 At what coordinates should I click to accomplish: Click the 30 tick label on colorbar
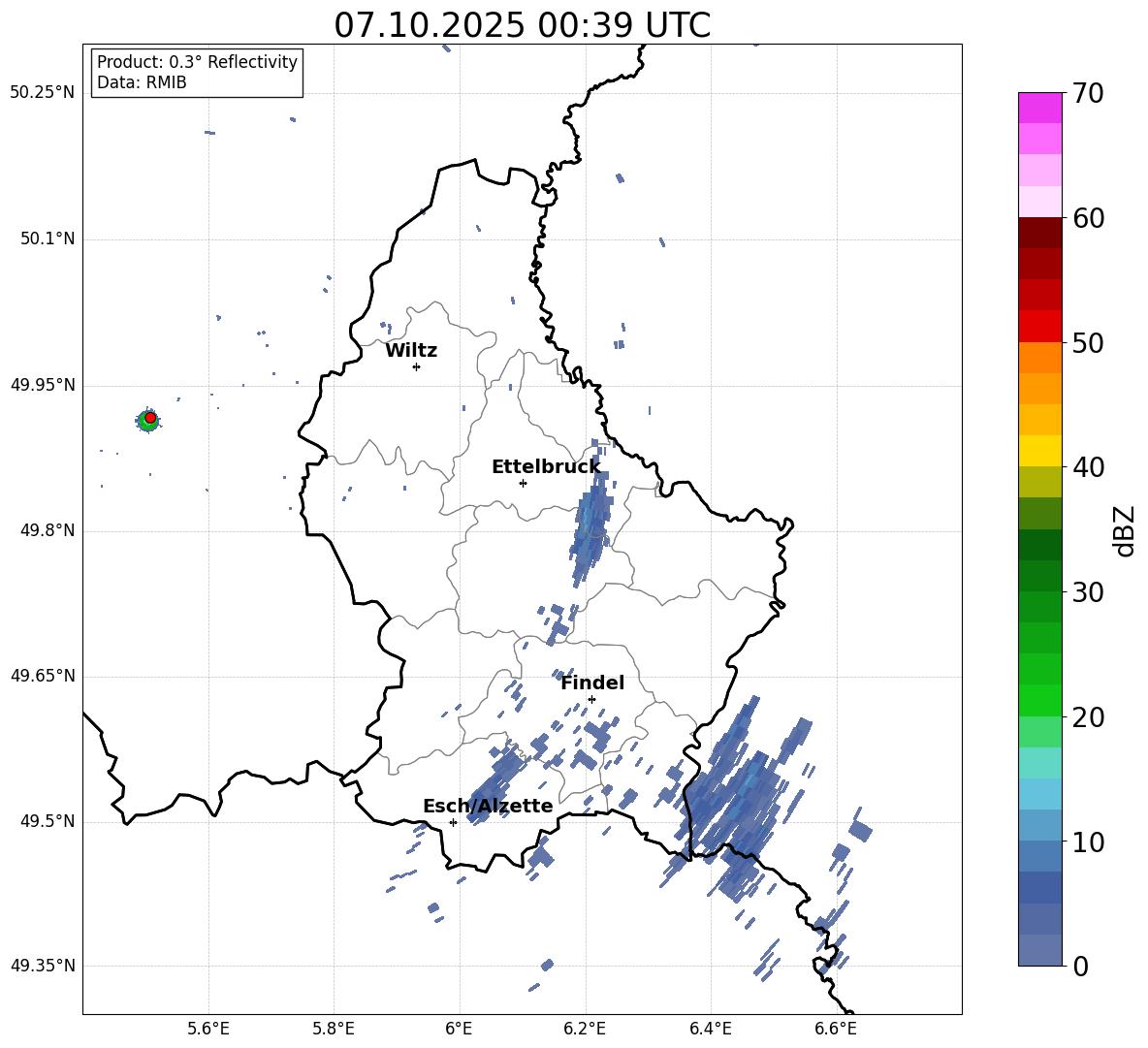pos(1088,592)
